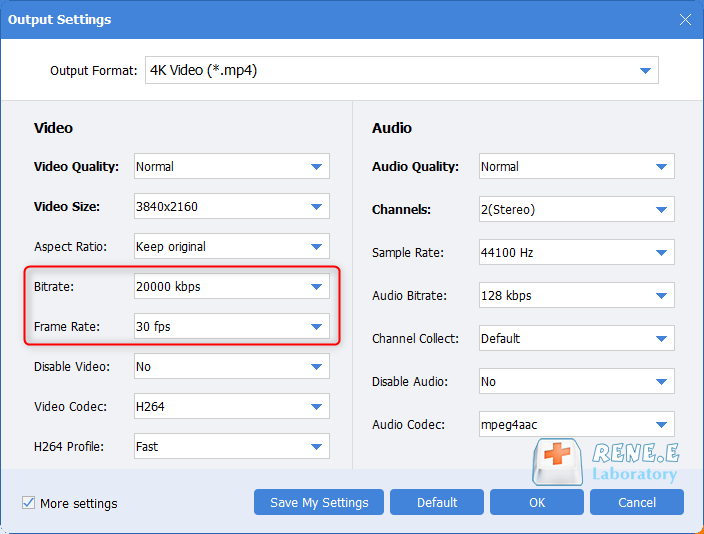Open the video Bitrate dropdown
704x534 pixels.
coord(232,286)
